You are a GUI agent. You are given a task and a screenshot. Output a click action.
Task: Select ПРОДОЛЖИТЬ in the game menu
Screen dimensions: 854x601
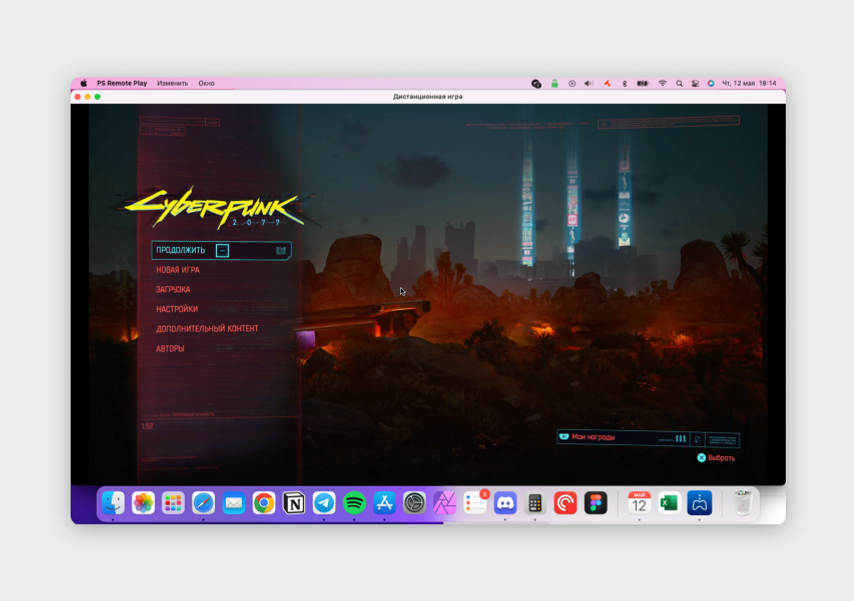(x=221, y=250)
